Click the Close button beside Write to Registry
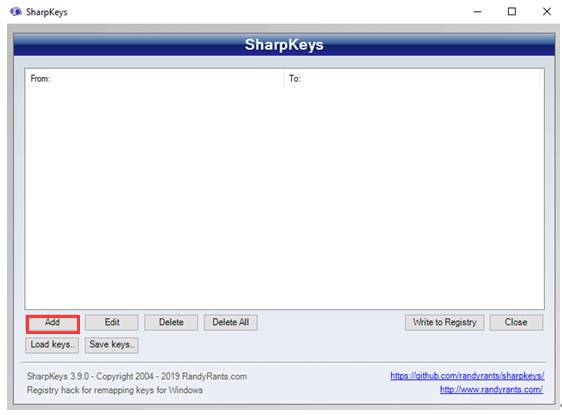This screenshot has height=415, width=562. 516,323
